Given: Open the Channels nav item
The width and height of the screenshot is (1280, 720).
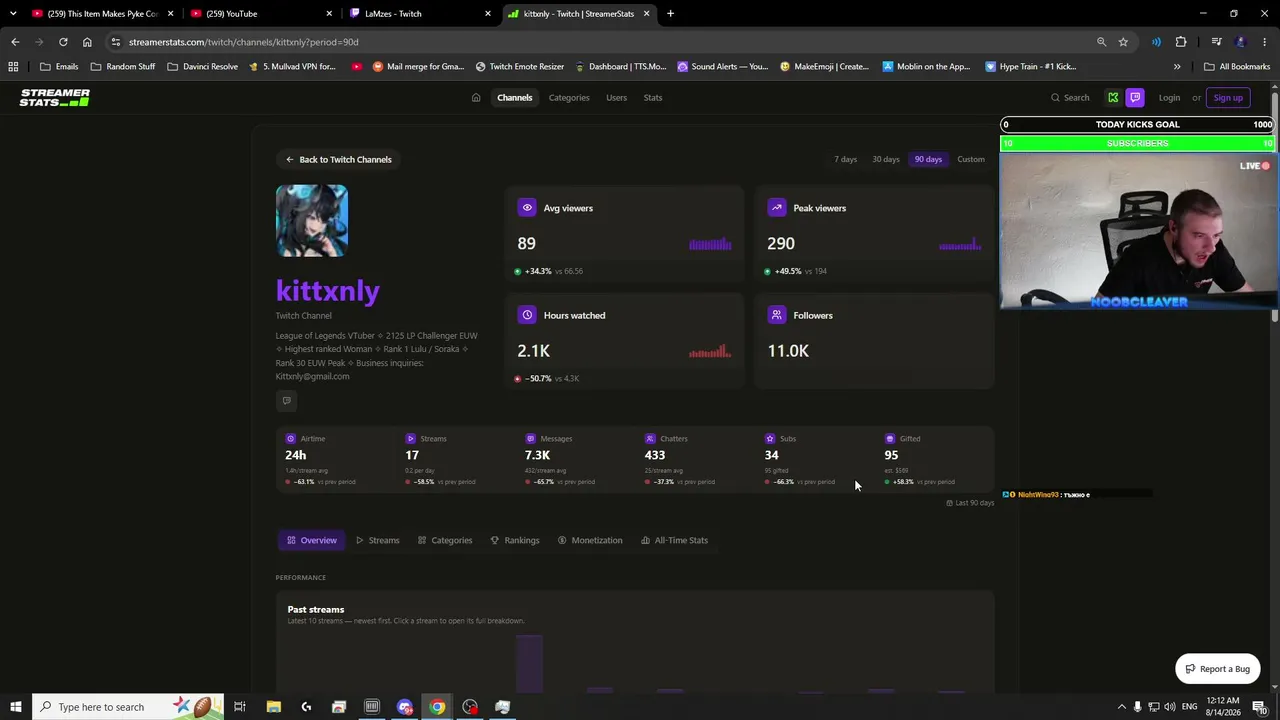Looking at the screenshot, I should pyautogui.click(x=515, y=98).
